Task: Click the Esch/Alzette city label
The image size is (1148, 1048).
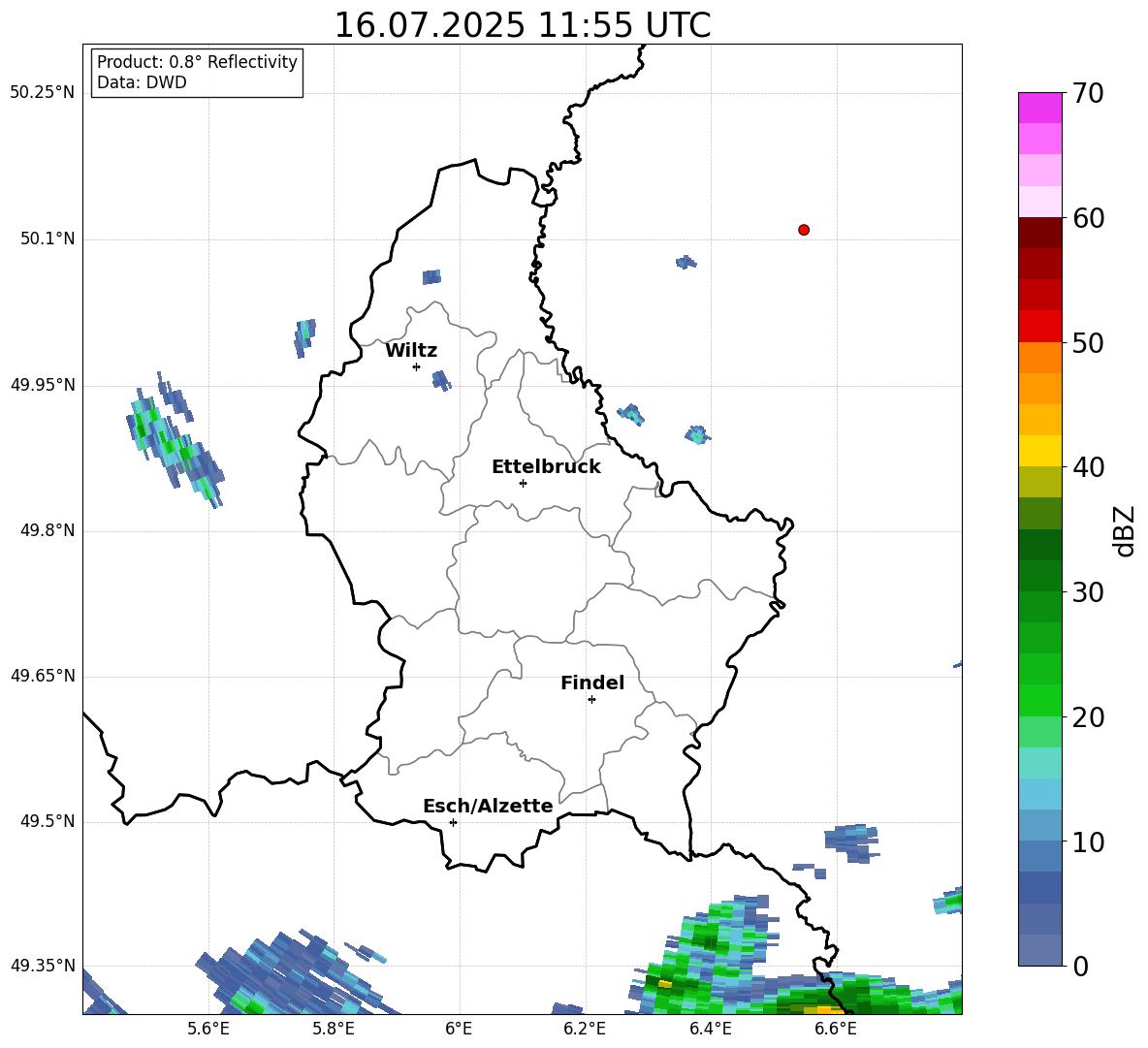Action: 488,806
